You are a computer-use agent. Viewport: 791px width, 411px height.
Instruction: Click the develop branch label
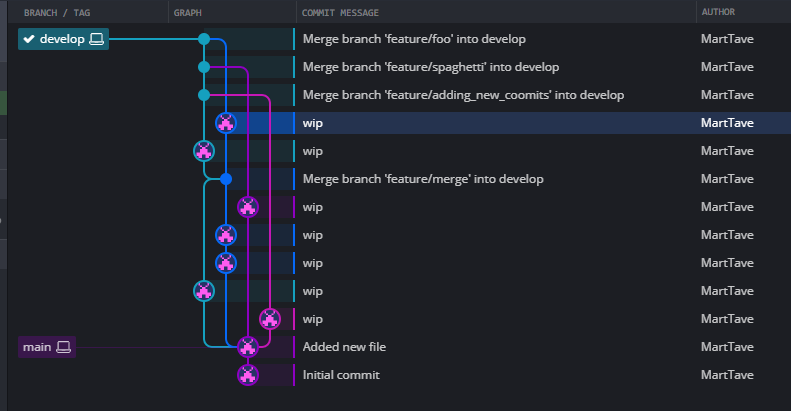(63, 39)
